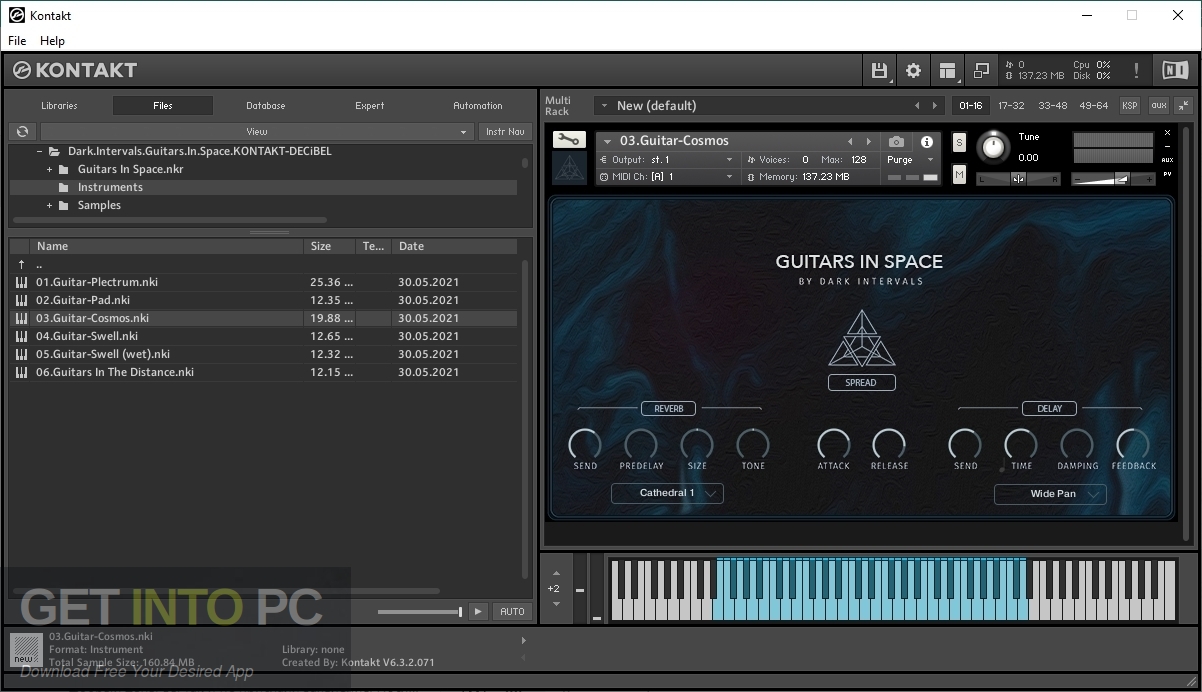This screenshot has height=692, width=1202.
Task: Switch to the Libraries tab
Action: point(59,105)
